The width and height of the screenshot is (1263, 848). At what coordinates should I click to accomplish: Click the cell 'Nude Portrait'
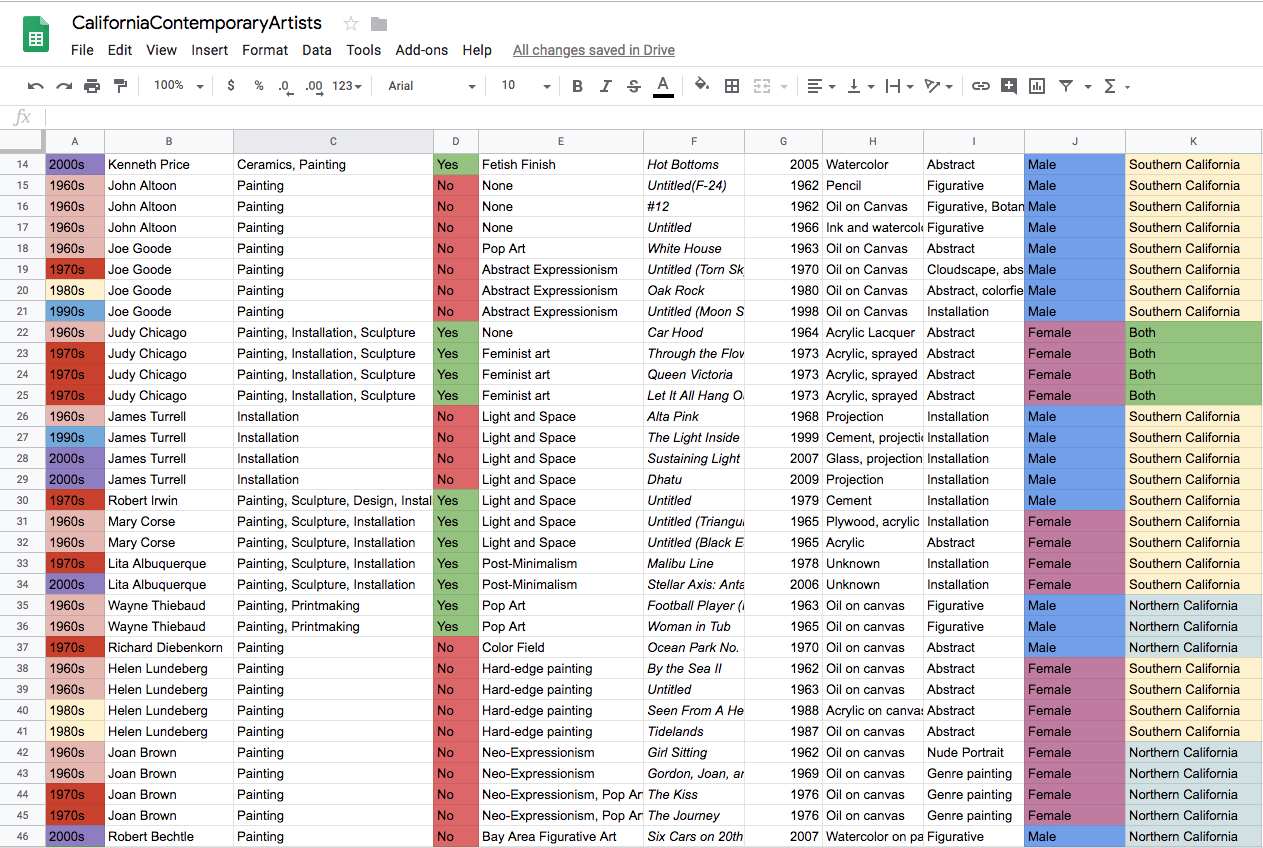[x=974, y=753]
